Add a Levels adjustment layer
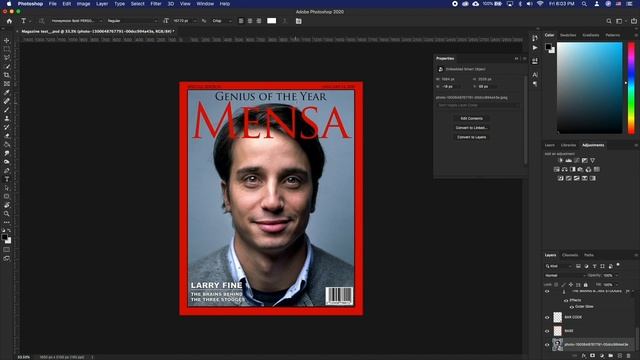 (569, 160)
